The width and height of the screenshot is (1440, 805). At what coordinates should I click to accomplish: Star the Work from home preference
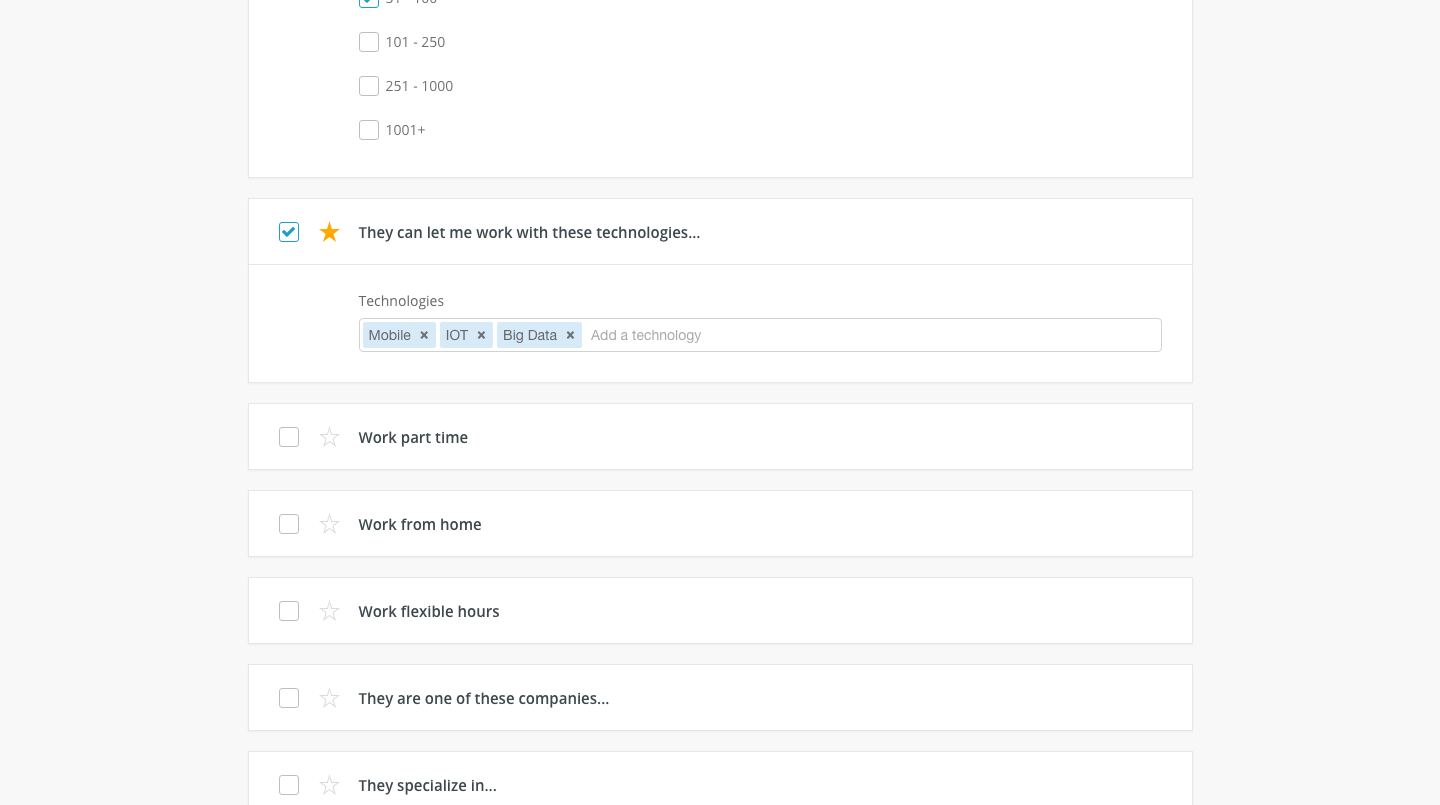coord(329,524)
